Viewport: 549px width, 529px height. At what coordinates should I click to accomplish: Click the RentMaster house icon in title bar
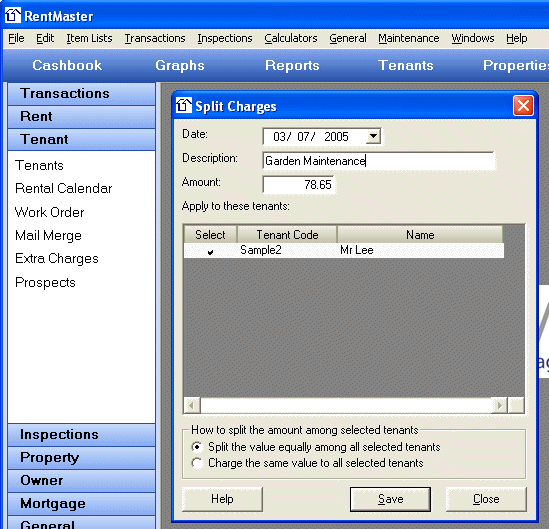tap(13, 15)
